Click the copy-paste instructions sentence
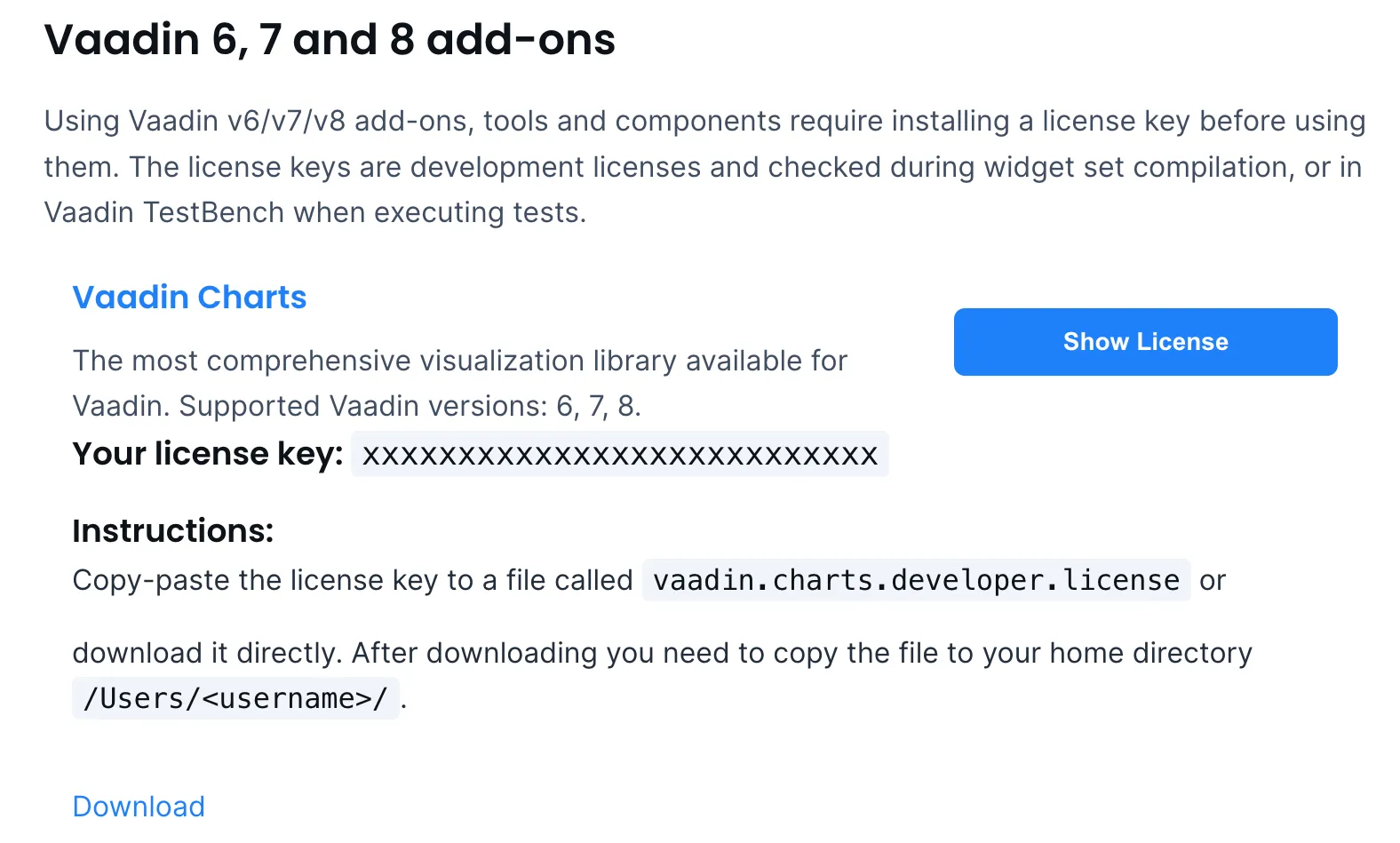Viewport: 1400px width, 843px height. coord(351,580)
